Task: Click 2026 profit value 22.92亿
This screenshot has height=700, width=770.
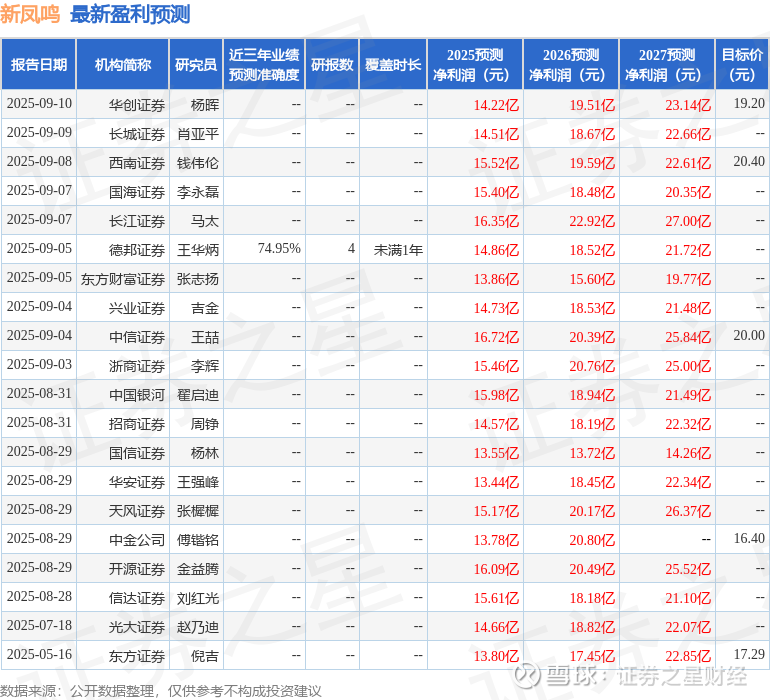Action: 592,221
